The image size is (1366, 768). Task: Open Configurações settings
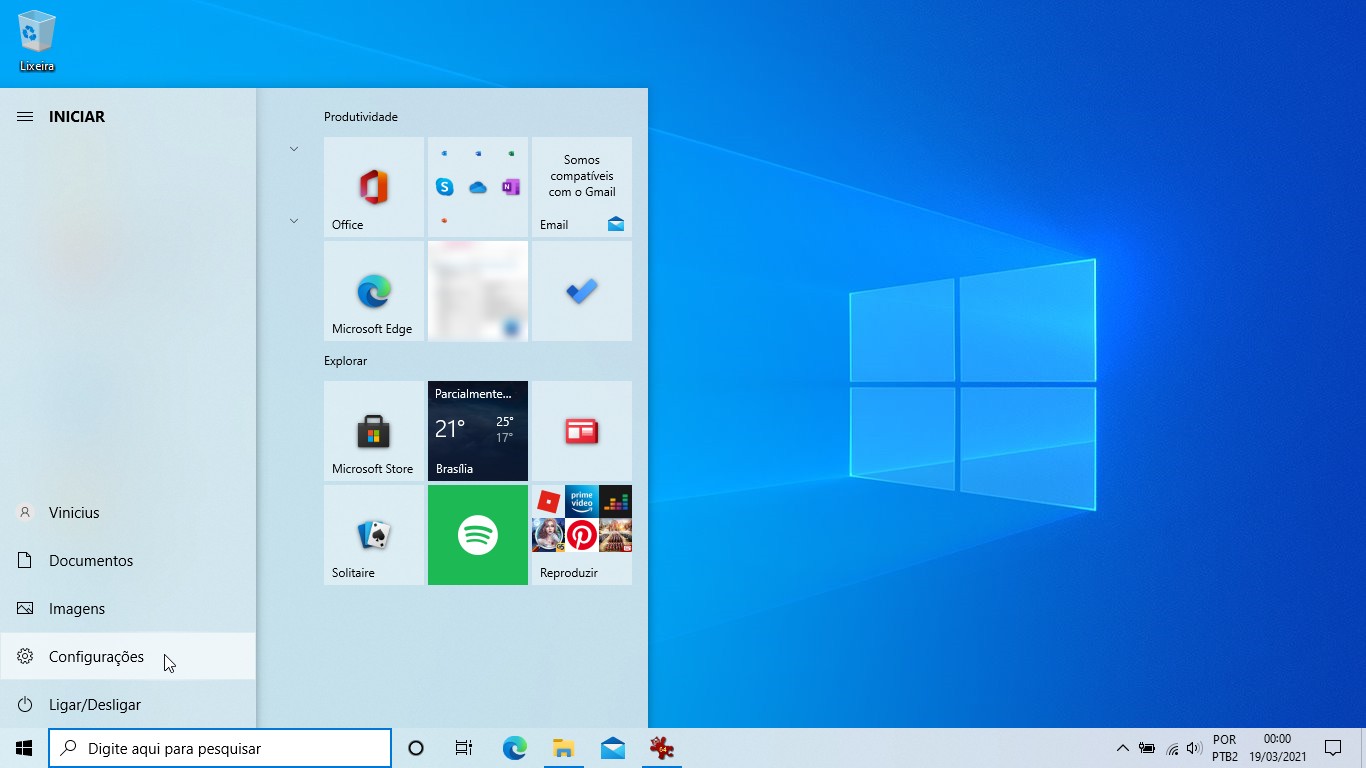tap(128, 657)
